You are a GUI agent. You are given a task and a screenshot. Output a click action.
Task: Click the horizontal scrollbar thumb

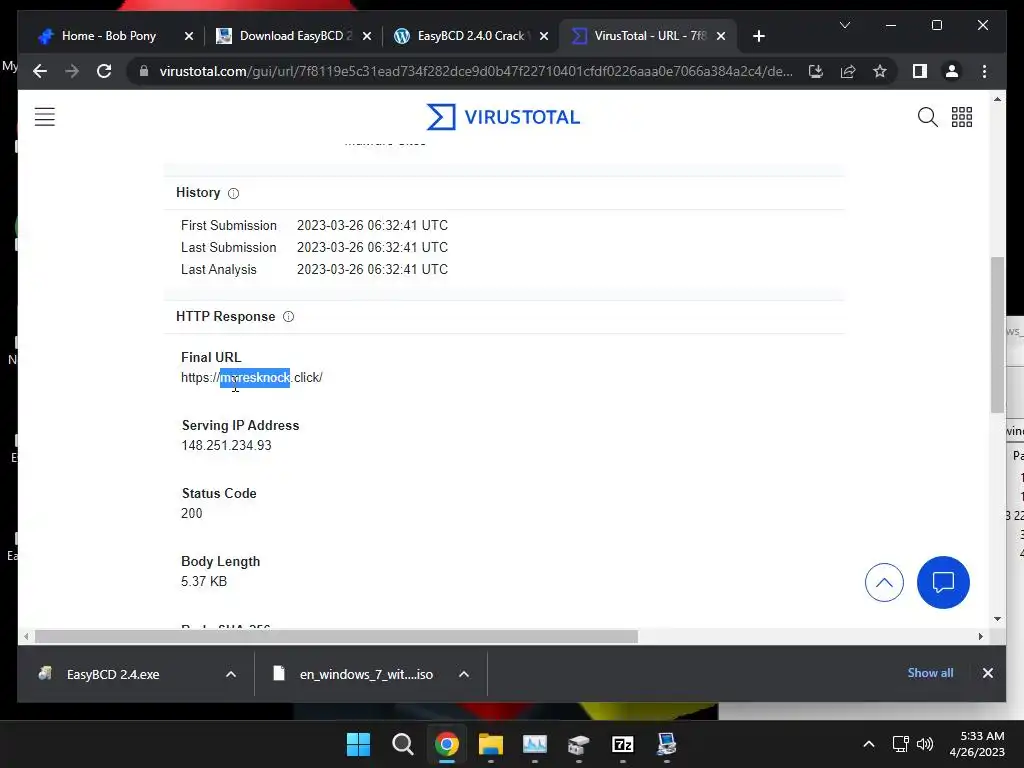coord(336,636)
